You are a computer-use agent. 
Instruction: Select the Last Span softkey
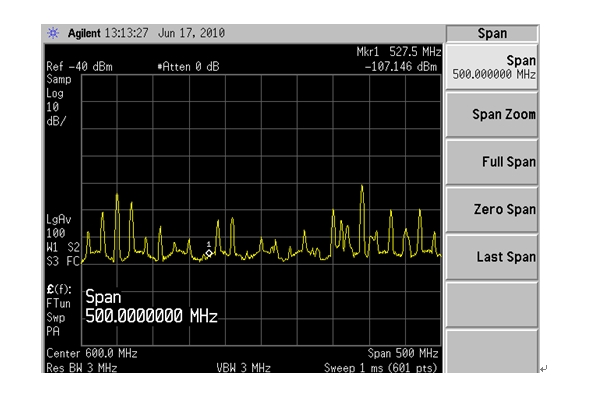pos(492,257)
